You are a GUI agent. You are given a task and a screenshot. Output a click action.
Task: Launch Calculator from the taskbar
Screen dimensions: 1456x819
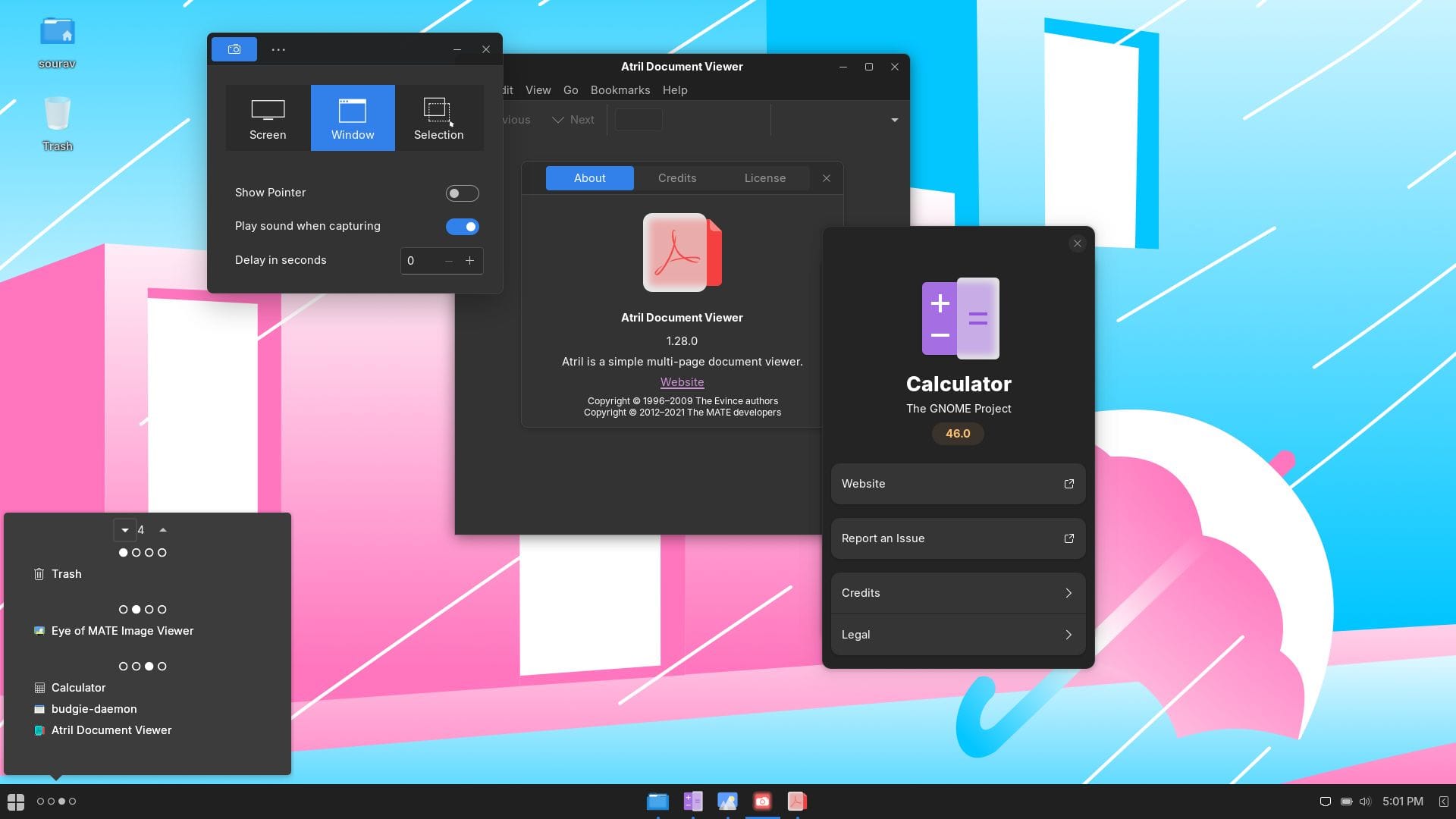coord(692,801)
